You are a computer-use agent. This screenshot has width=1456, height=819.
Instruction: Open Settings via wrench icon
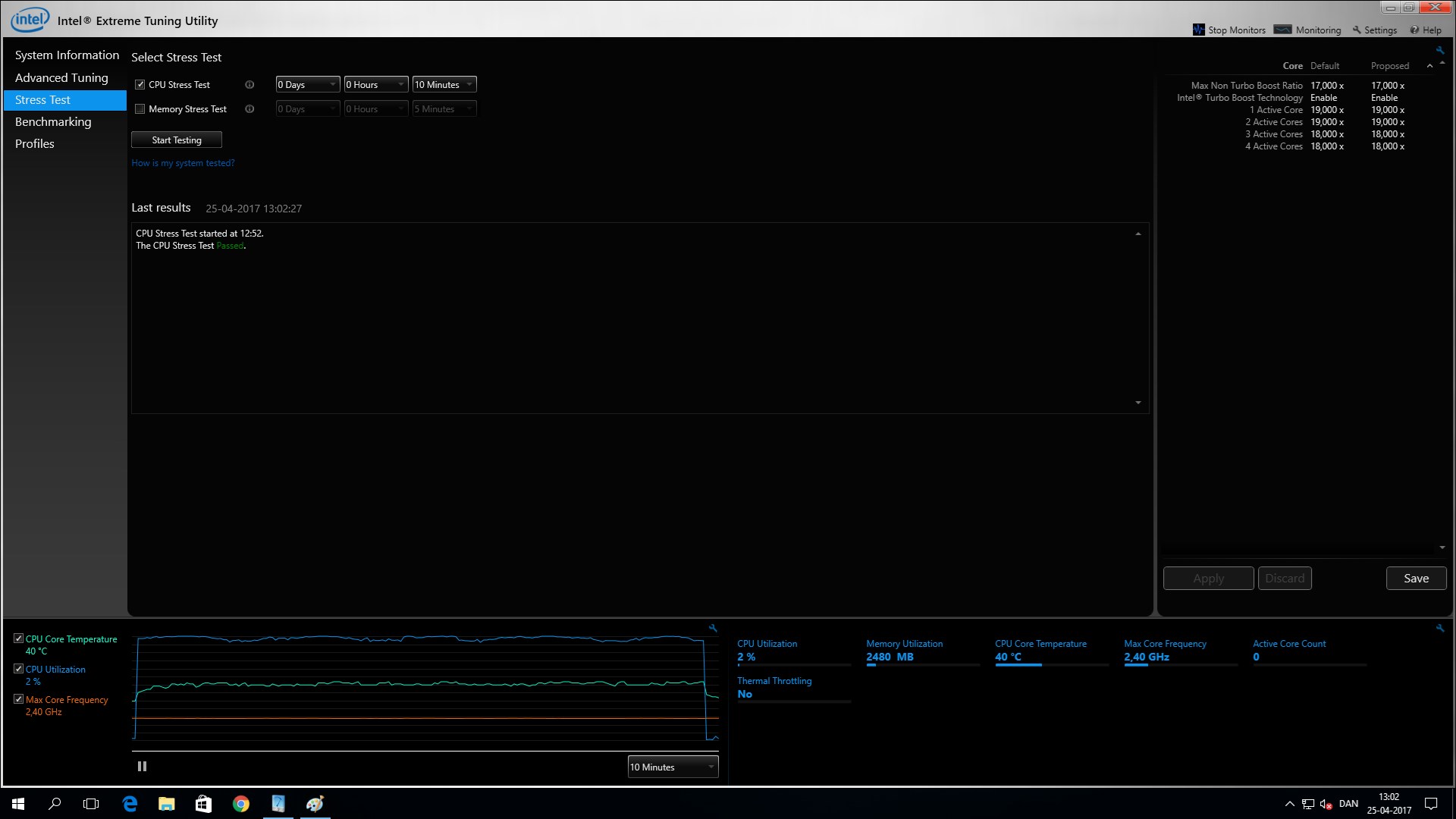click(1357, 30)
